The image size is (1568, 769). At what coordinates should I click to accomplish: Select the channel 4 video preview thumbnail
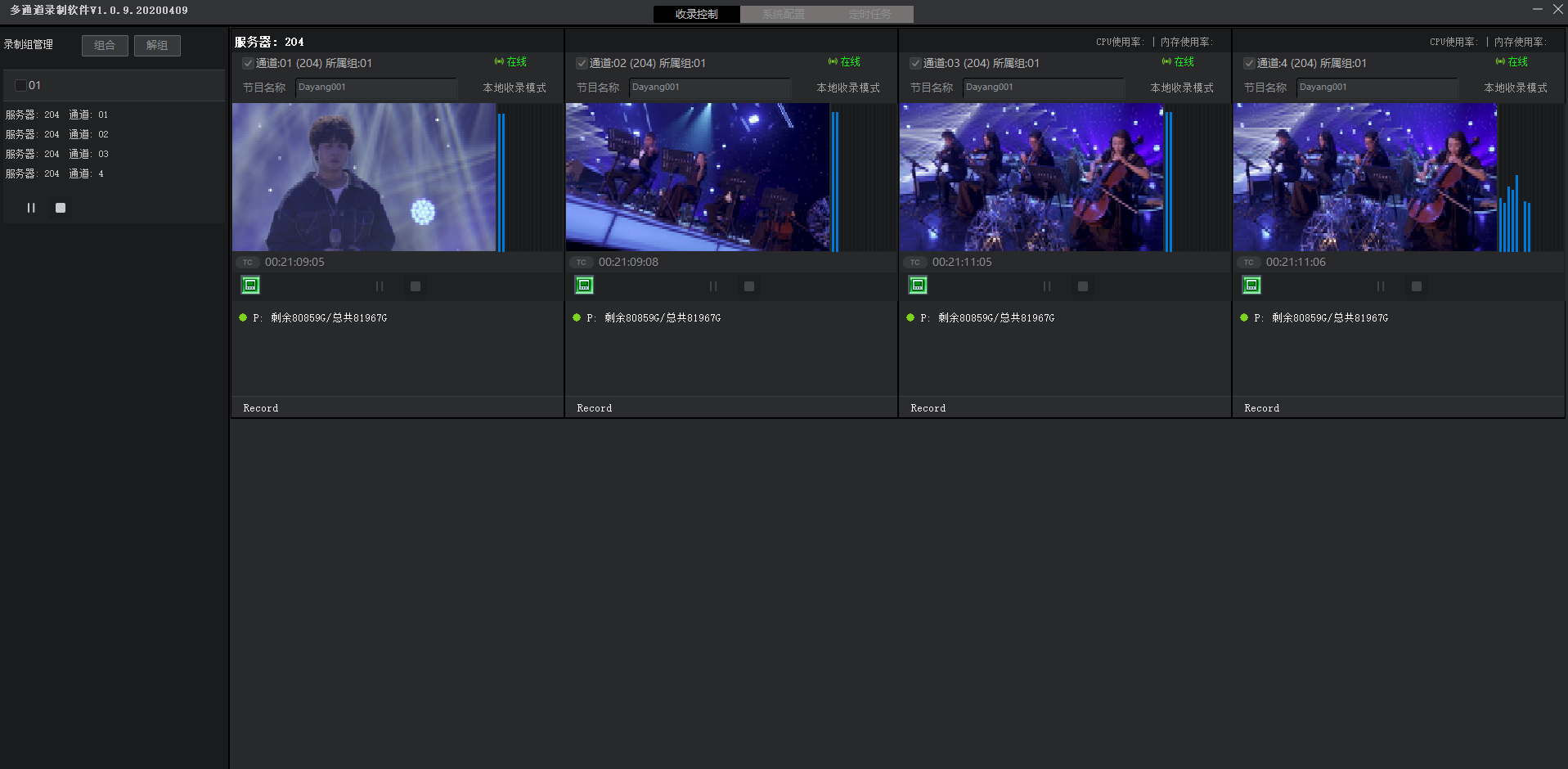coord(1364,177)
